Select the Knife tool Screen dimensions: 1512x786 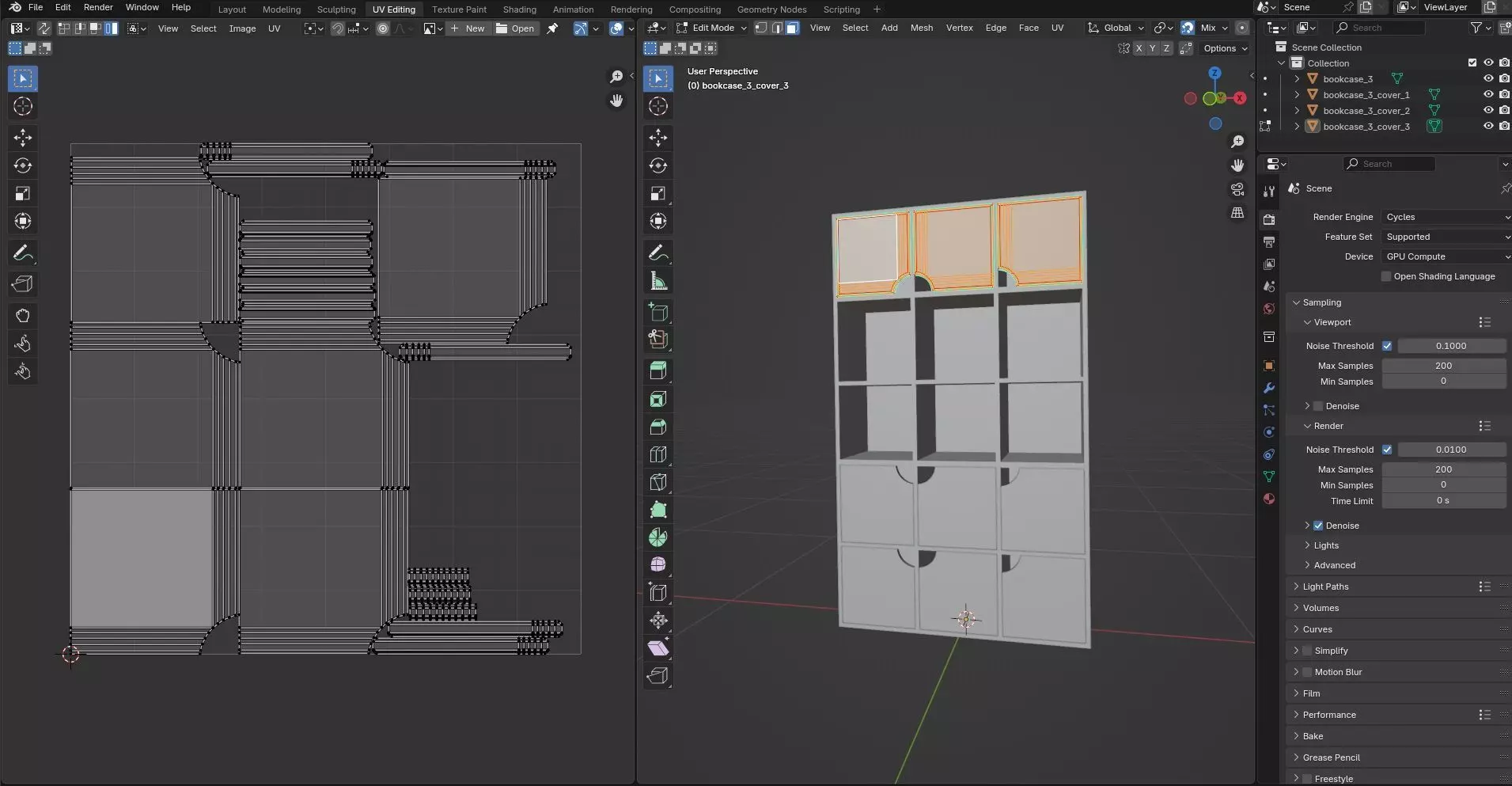658,482
